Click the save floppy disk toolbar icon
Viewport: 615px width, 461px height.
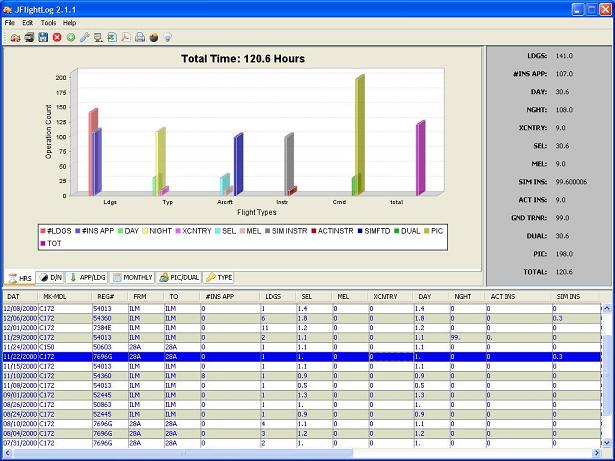point(42,37)
